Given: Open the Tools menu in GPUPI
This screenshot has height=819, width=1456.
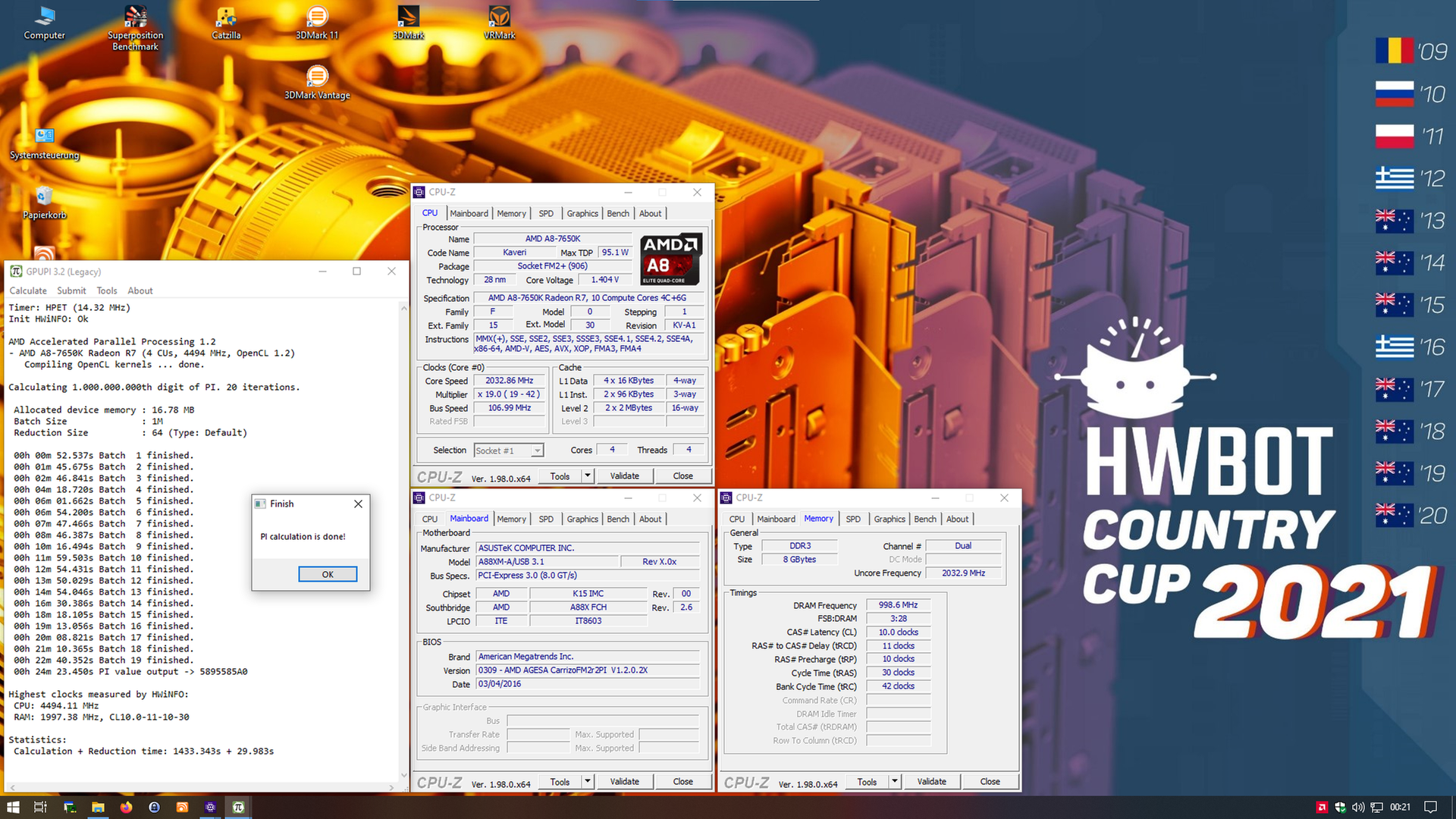Looking at the screenshot, I should pyautogui.click(x=107, y=290).
